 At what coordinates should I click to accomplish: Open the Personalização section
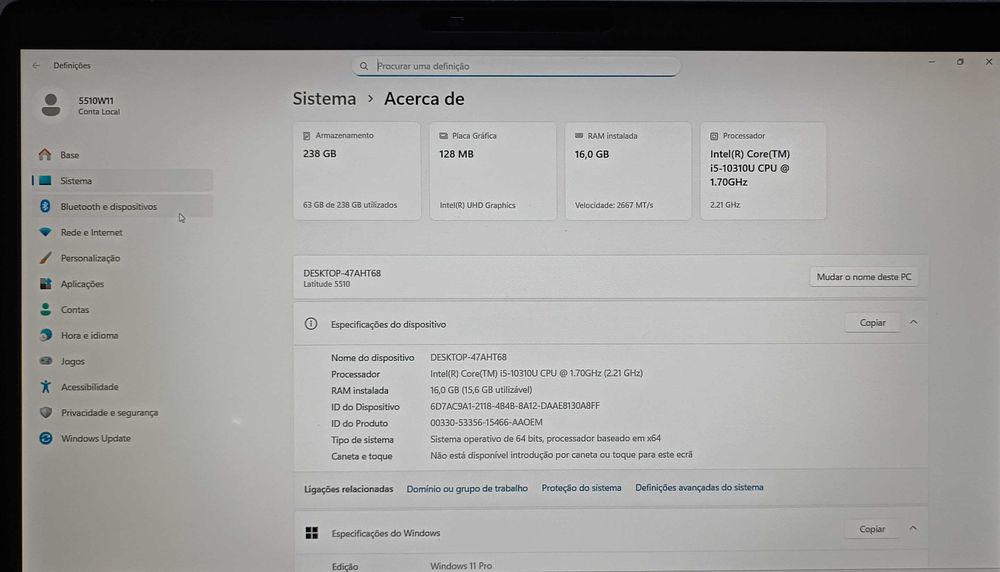pyautogui.click(x=122, y=258)
